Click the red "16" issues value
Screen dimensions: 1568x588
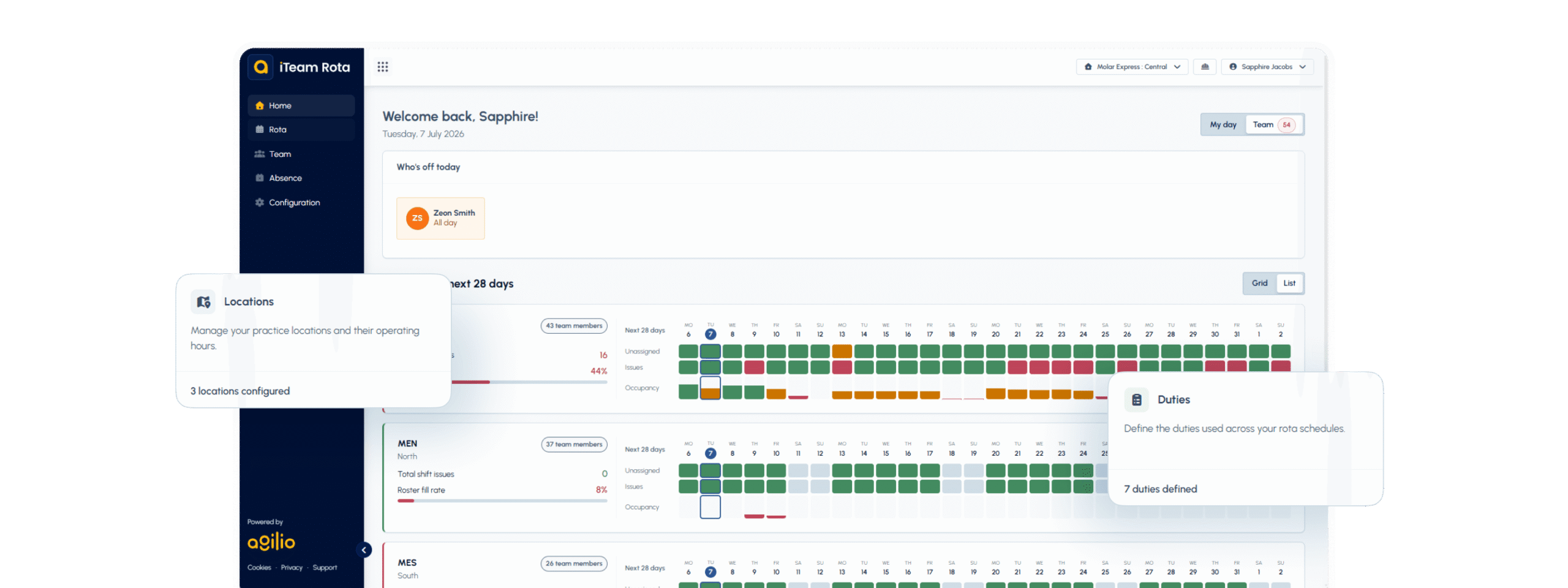603,355
